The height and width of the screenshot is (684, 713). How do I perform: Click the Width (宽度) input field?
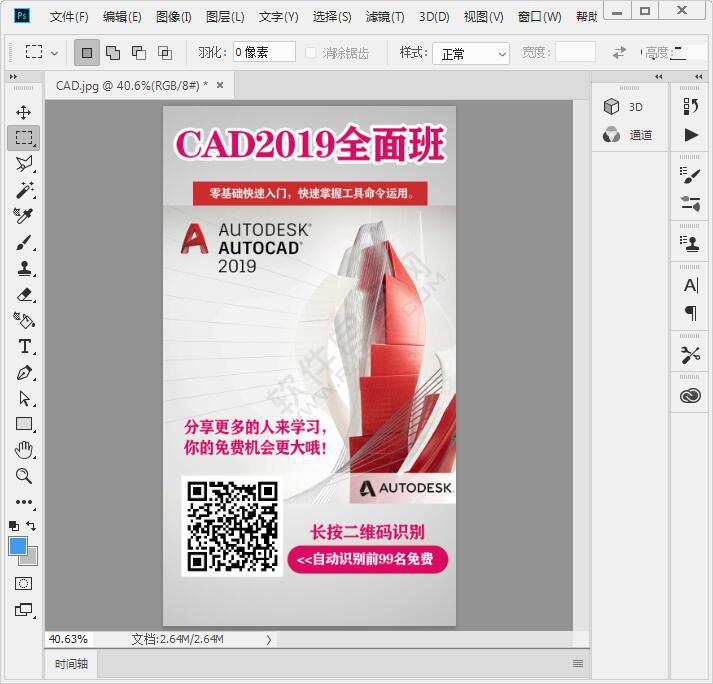[x=575, y=52]
